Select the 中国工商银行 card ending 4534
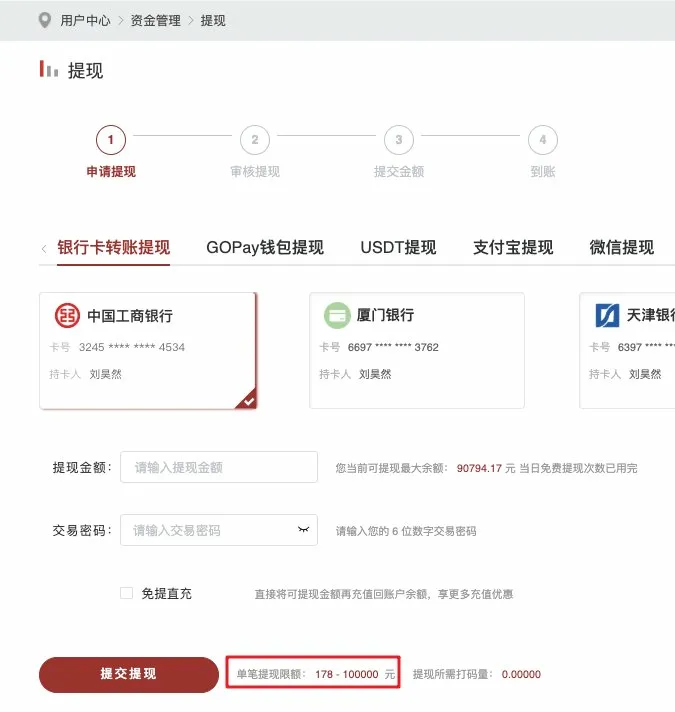Screen dimensions: 675x712 [x=148, y=351]
